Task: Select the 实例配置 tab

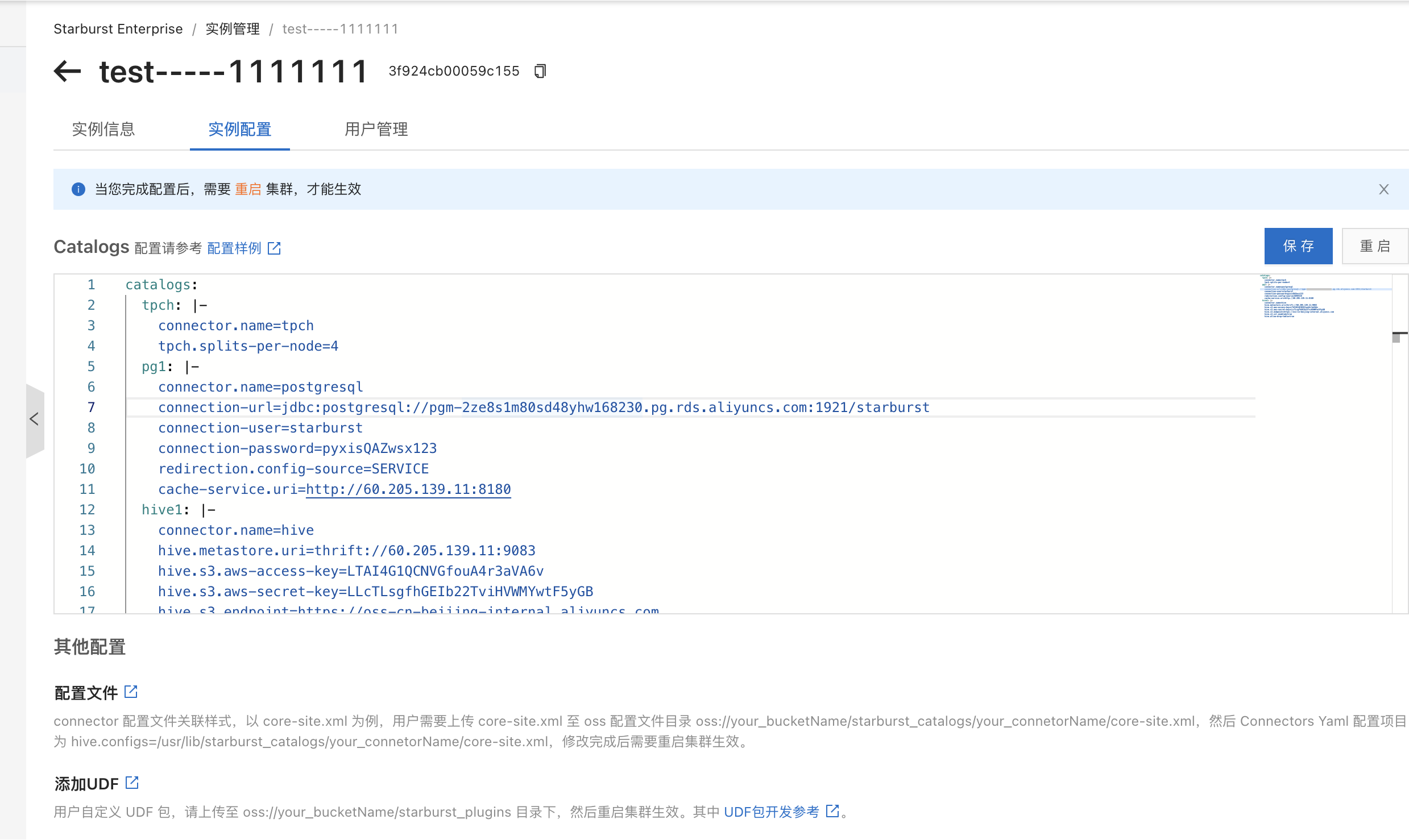Action: pos(240,129)
